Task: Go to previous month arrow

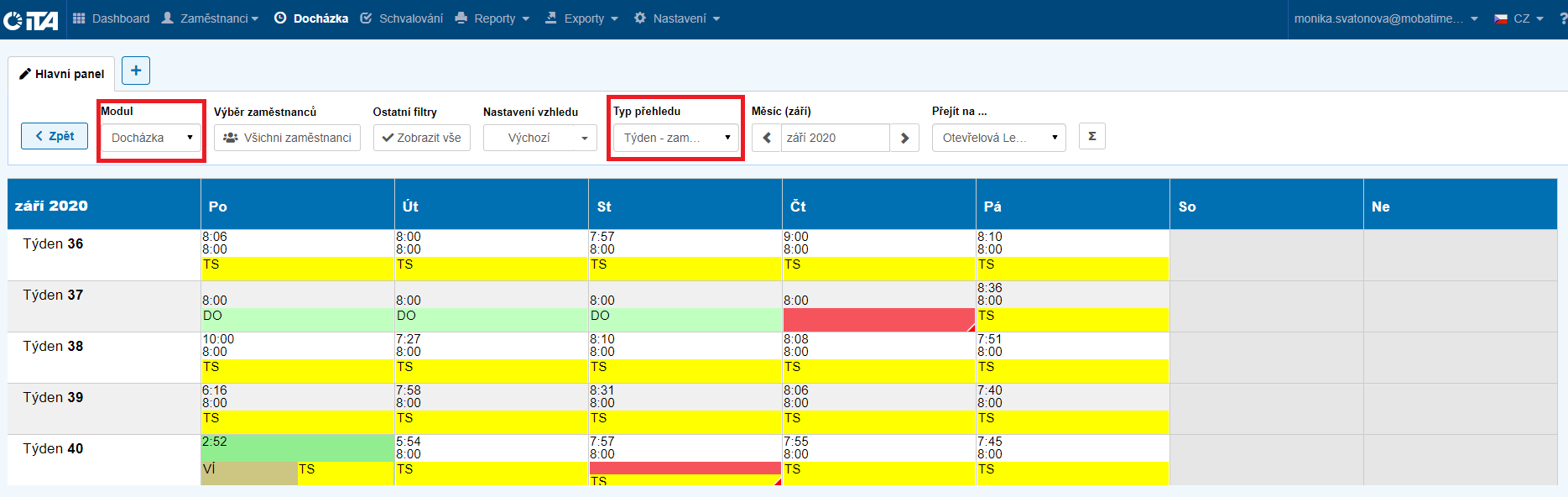Action: (x=767, y=138)
